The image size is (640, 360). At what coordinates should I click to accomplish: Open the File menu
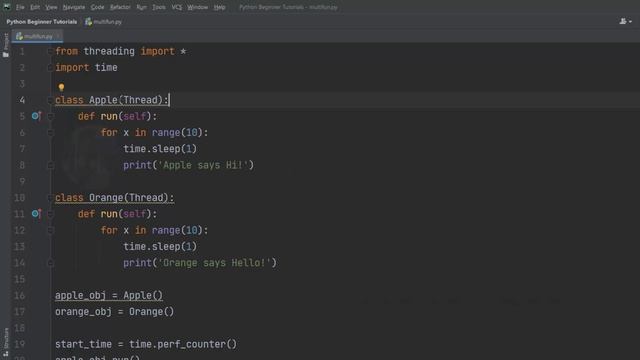point(20,7)
